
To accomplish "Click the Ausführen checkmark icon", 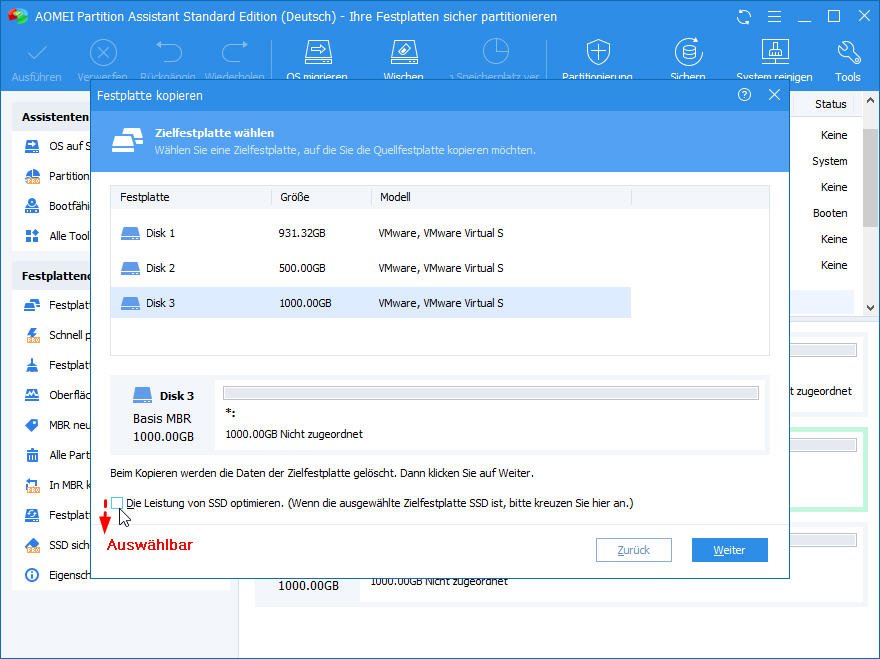I will coord(37,54).
